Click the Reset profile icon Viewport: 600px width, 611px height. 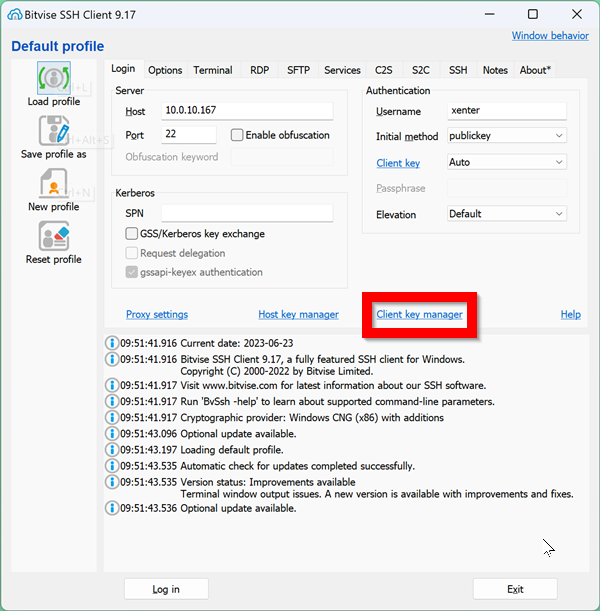(53, 237)
